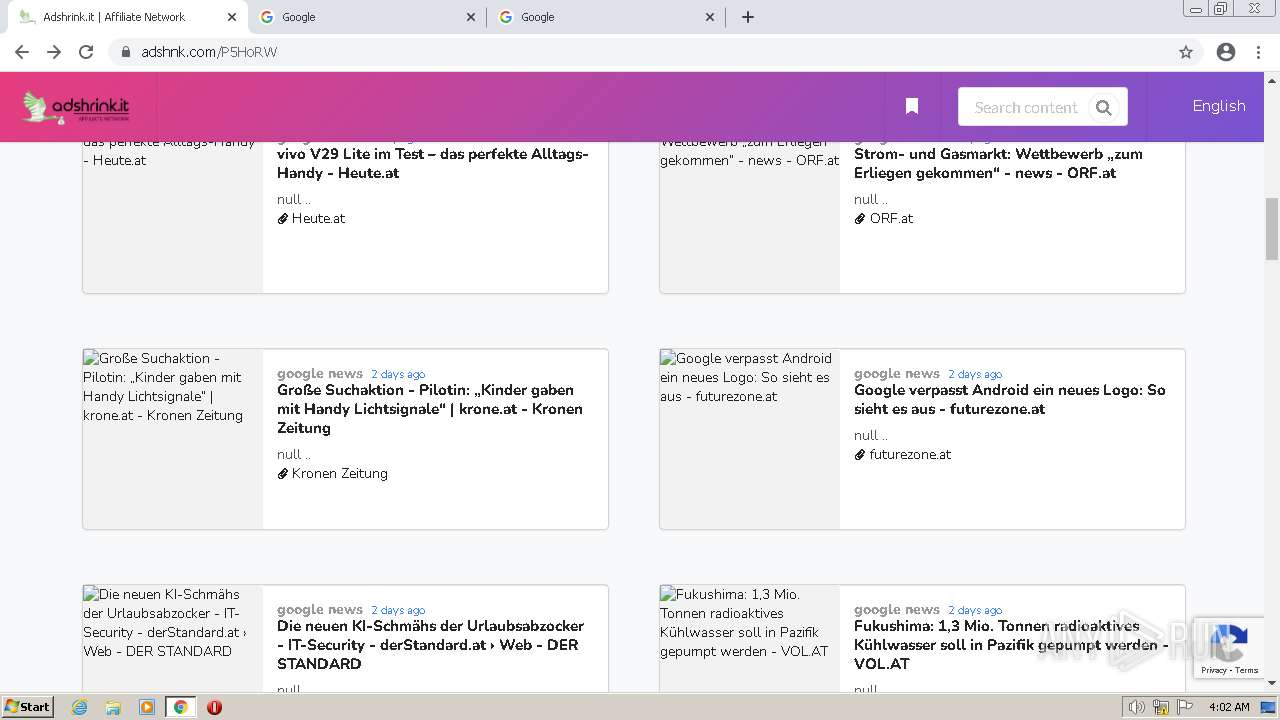Image resolution: width=1280 pixels, height=720 pixels.
Task: Open reCAPTCHA Terms link
Action: click(x=1247, y=670)
